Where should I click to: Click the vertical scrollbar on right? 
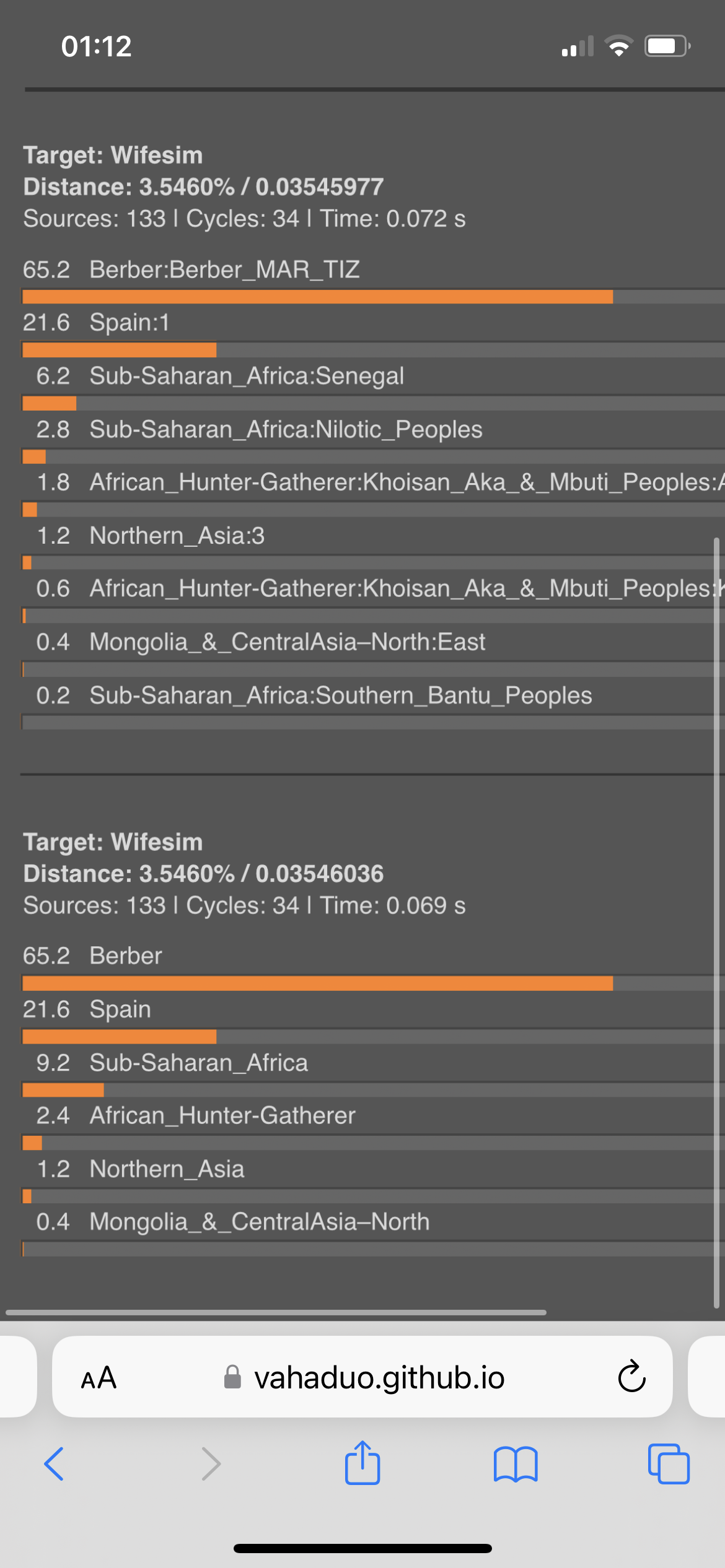click(716, 923)
